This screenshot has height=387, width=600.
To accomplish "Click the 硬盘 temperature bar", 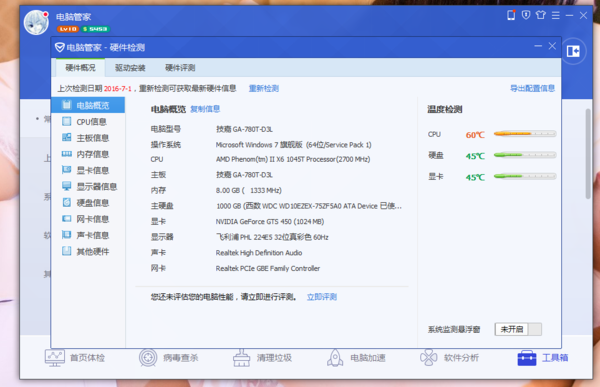I will point(525,155).
